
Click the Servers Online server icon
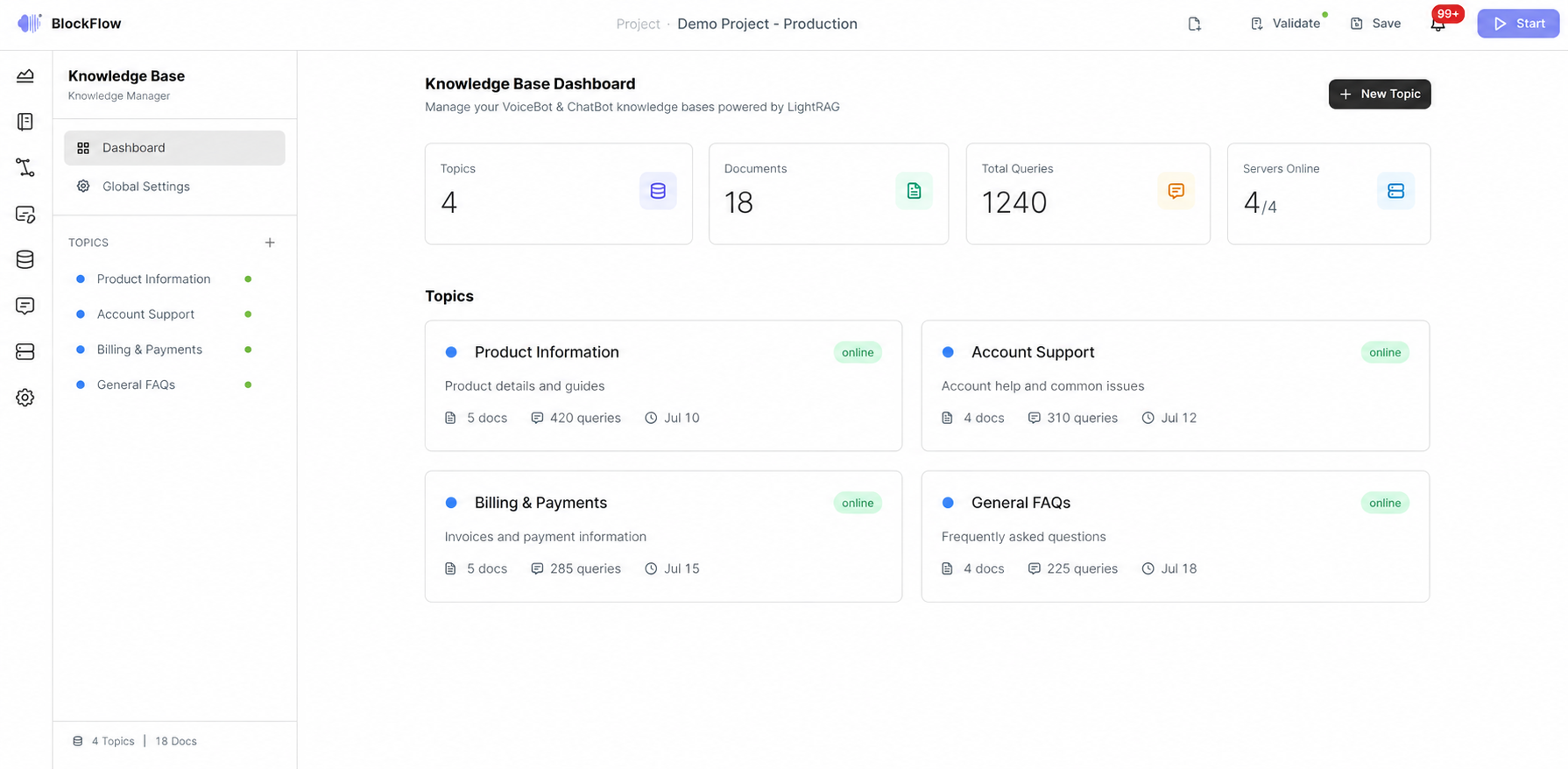[1395, 191]
